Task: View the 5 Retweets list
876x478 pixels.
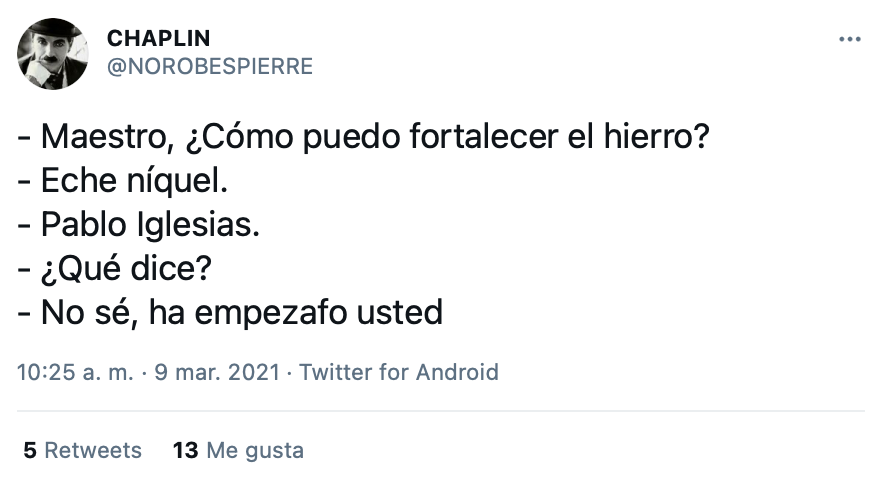Action: click(x=82, y=450)
